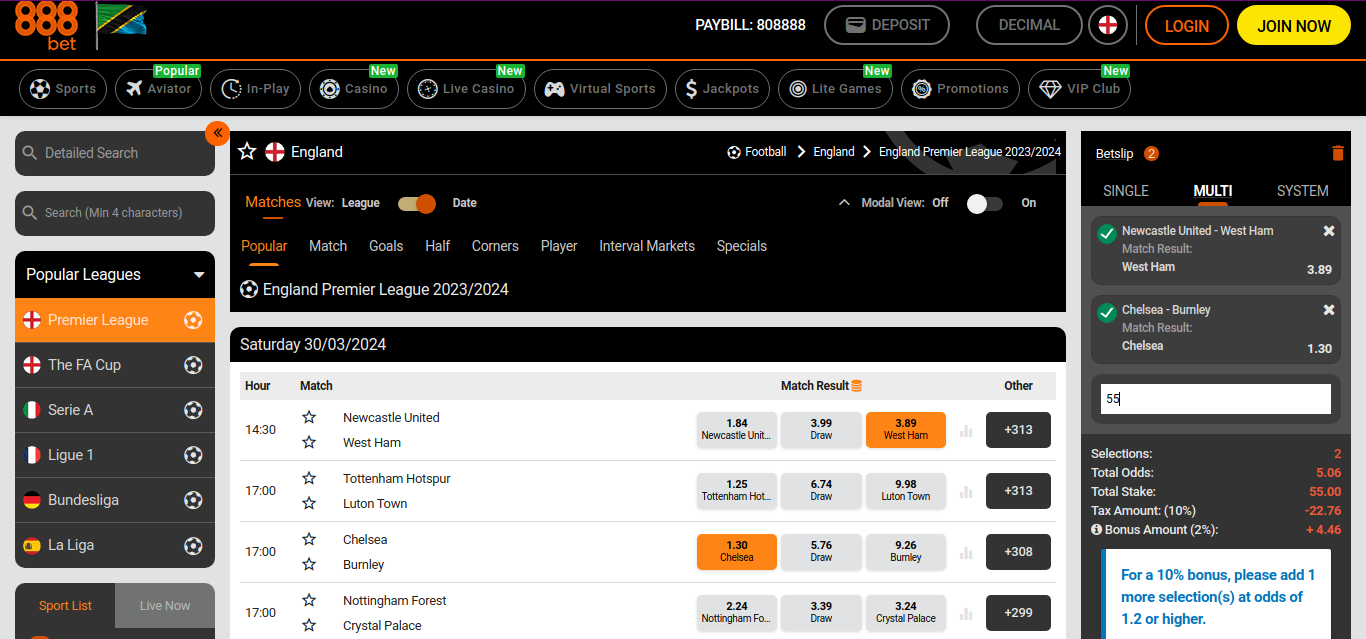Open stats chart for Chelsea match
Screen dimensions: 1366x639
pos(966,553)
